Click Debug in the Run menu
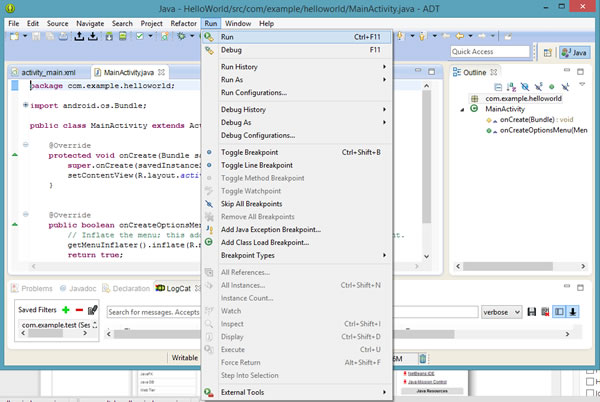600x402 pixels. pos(231,49)
